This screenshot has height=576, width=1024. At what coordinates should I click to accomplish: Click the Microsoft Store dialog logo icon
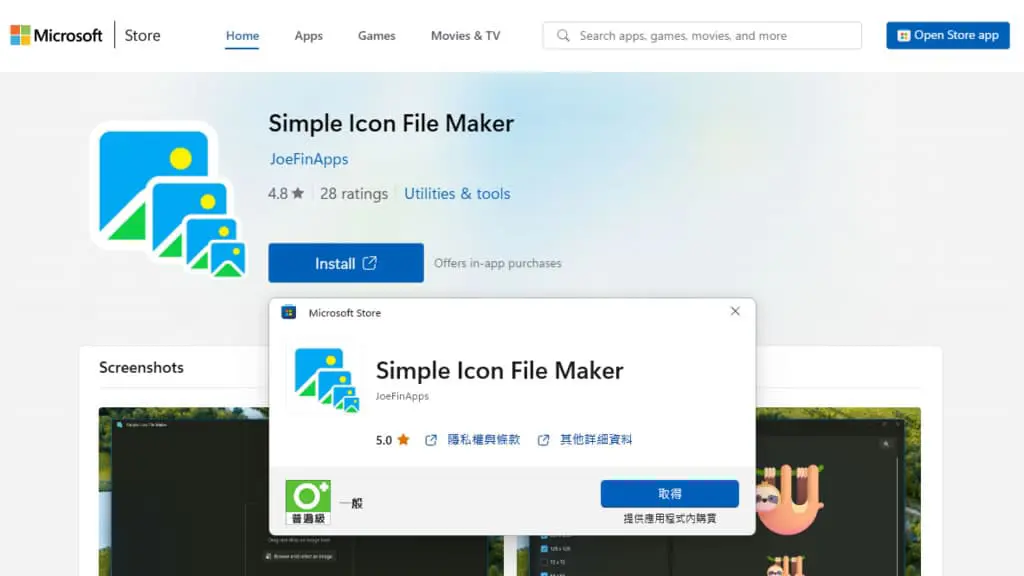tap(289, 312)
